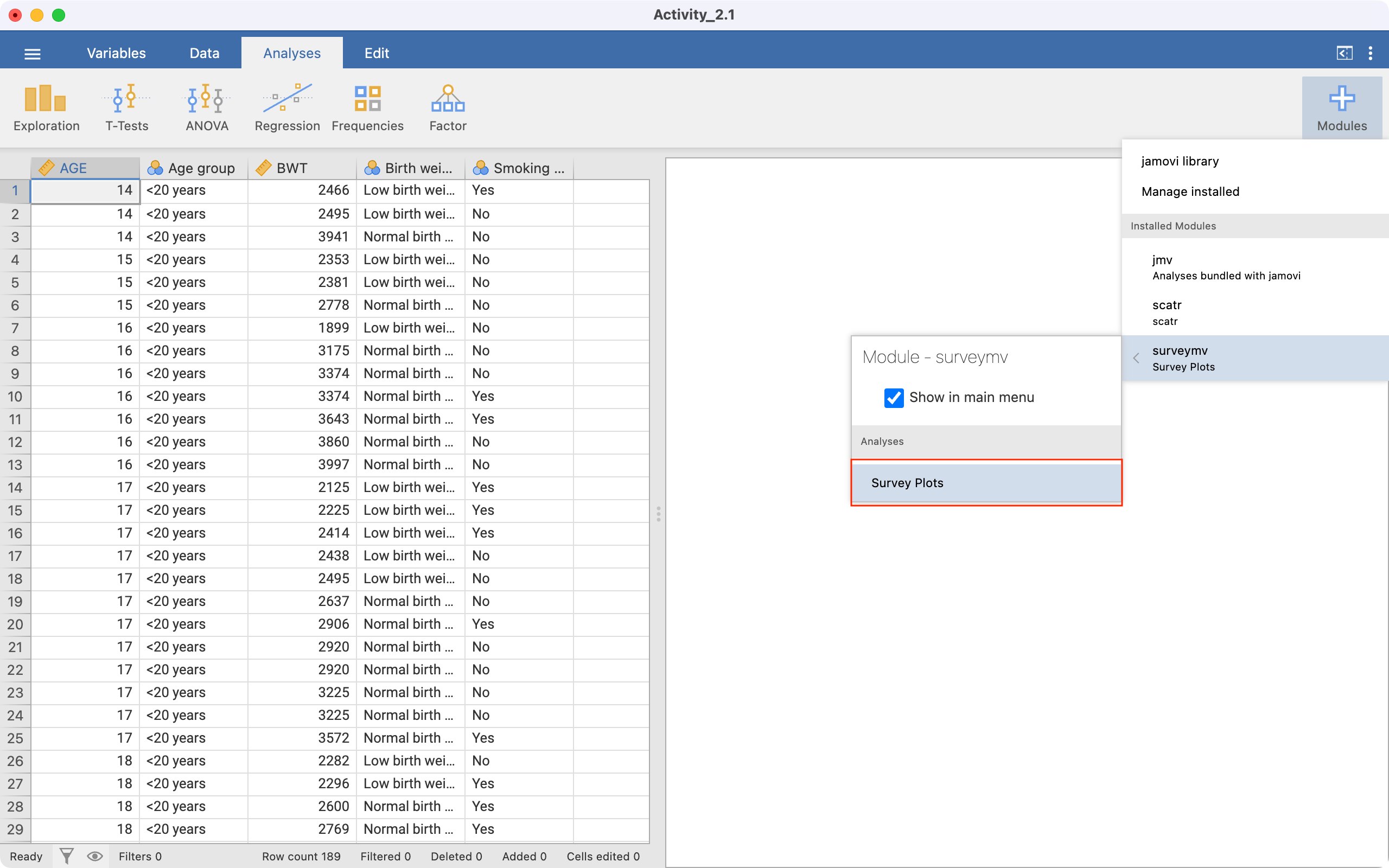Toggle the eye visibility icon in status bar
This screenshot has width=1389, height=868.
95,856
